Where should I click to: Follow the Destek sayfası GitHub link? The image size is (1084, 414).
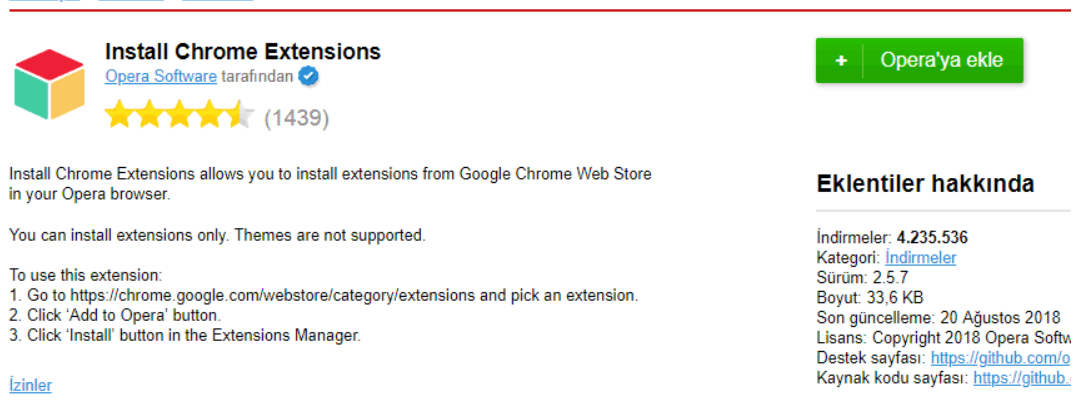1000,357
